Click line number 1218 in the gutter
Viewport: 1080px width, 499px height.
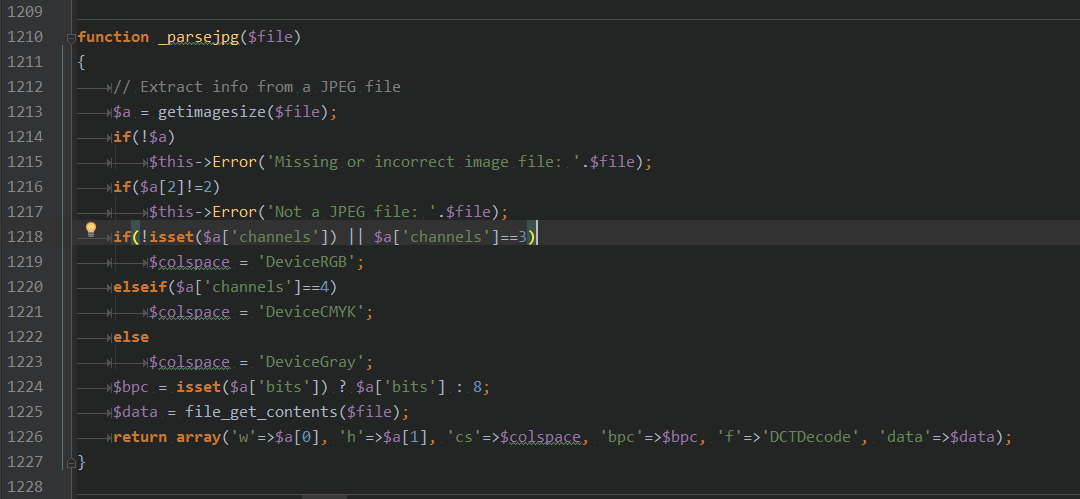(25, 237)
